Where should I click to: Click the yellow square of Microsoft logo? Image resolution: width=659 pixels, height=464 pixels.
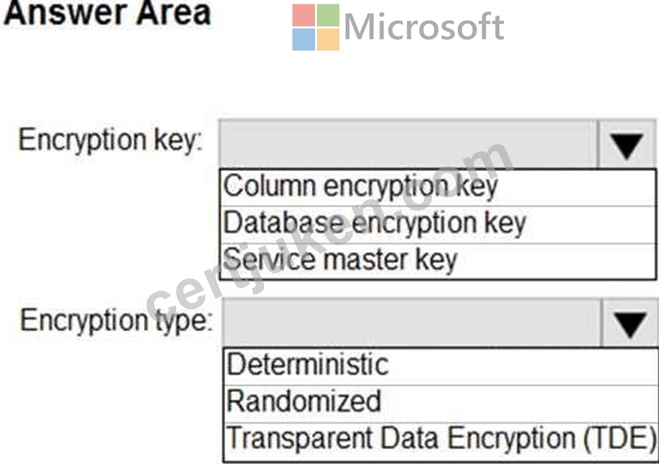point(328,40)
